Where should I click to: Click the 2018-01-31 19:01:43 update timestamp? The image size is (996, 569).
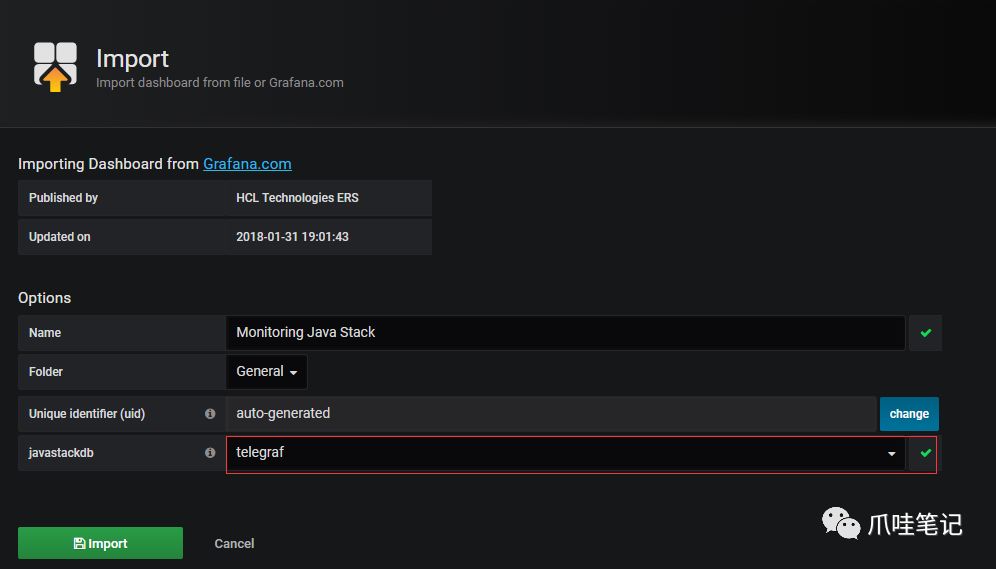point(292,237)
